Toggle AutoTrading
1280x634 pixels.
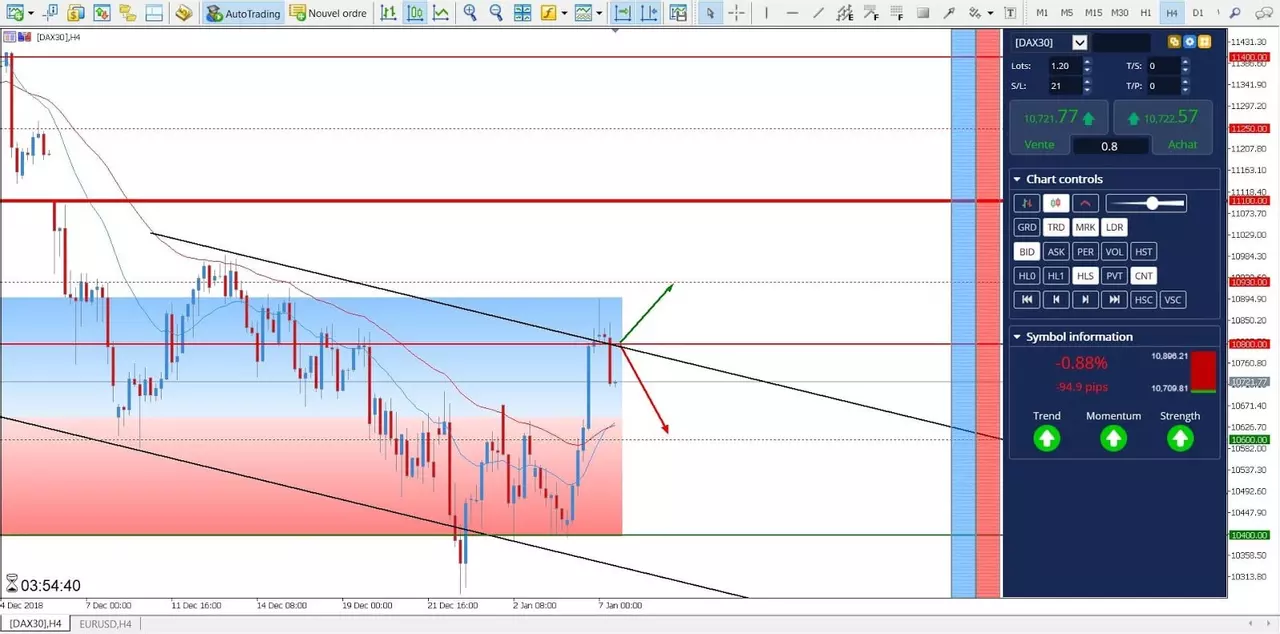point(241,13)
